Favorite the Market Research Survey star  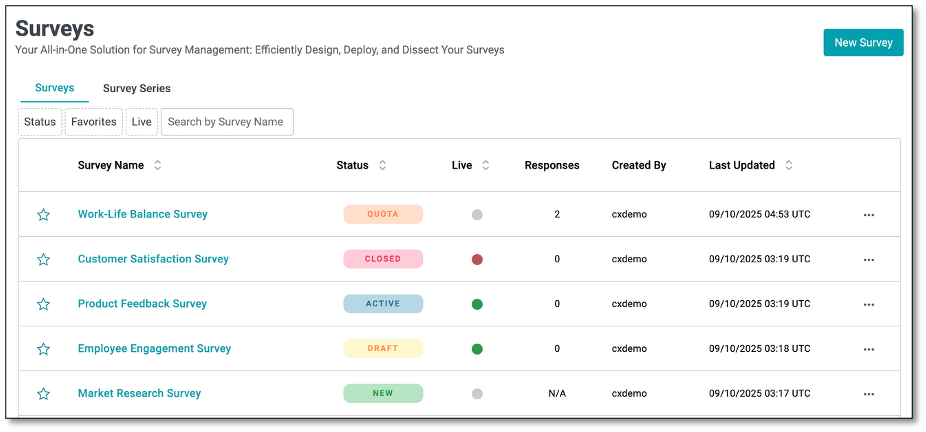click(x=43, y=394)
